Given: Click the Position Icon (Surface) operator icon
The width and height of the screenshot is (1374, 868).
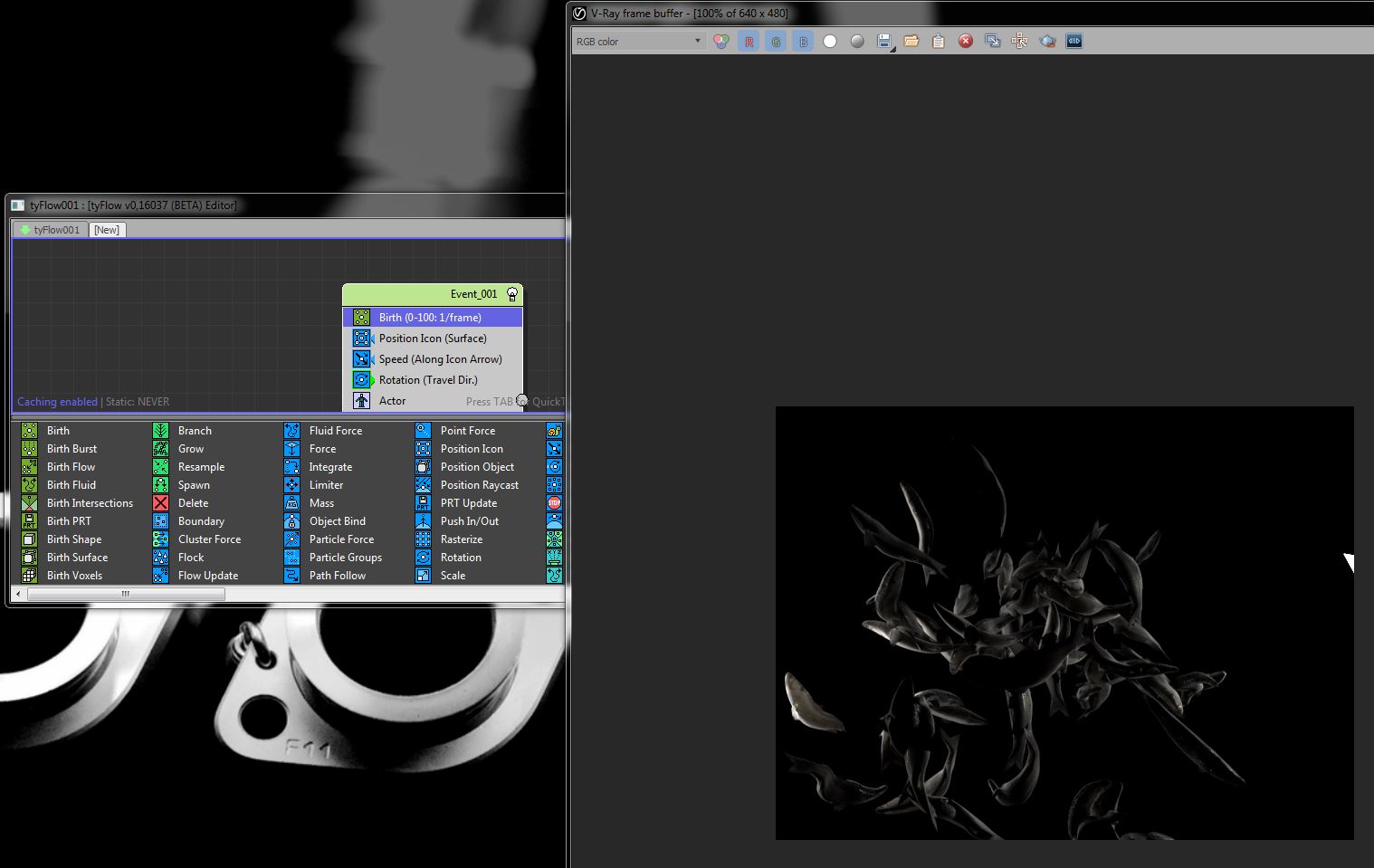Looking at the screenshot, I should pos(361,339).
